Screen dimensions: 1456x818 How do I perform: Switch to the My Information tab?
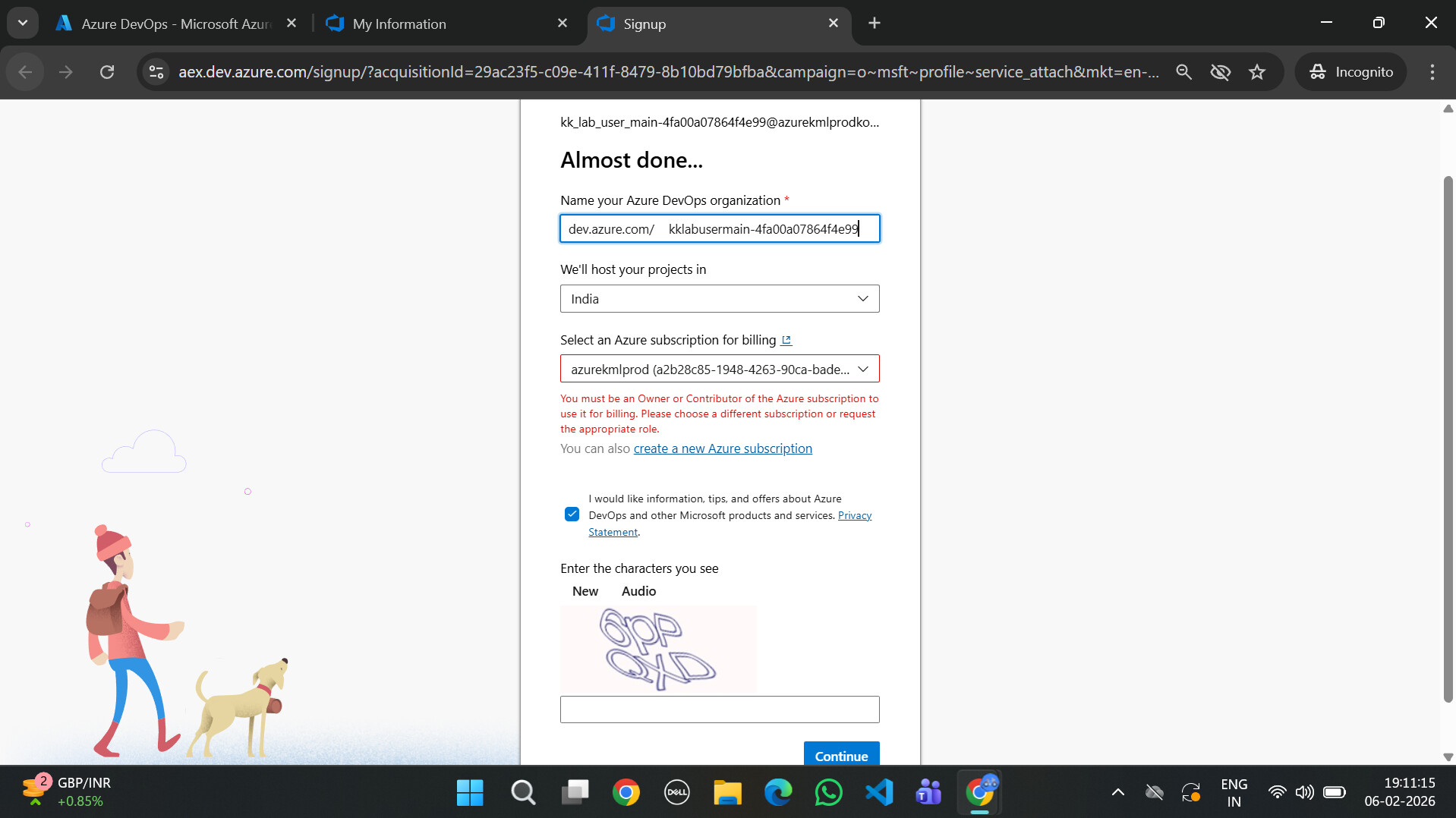coord(448,24)
